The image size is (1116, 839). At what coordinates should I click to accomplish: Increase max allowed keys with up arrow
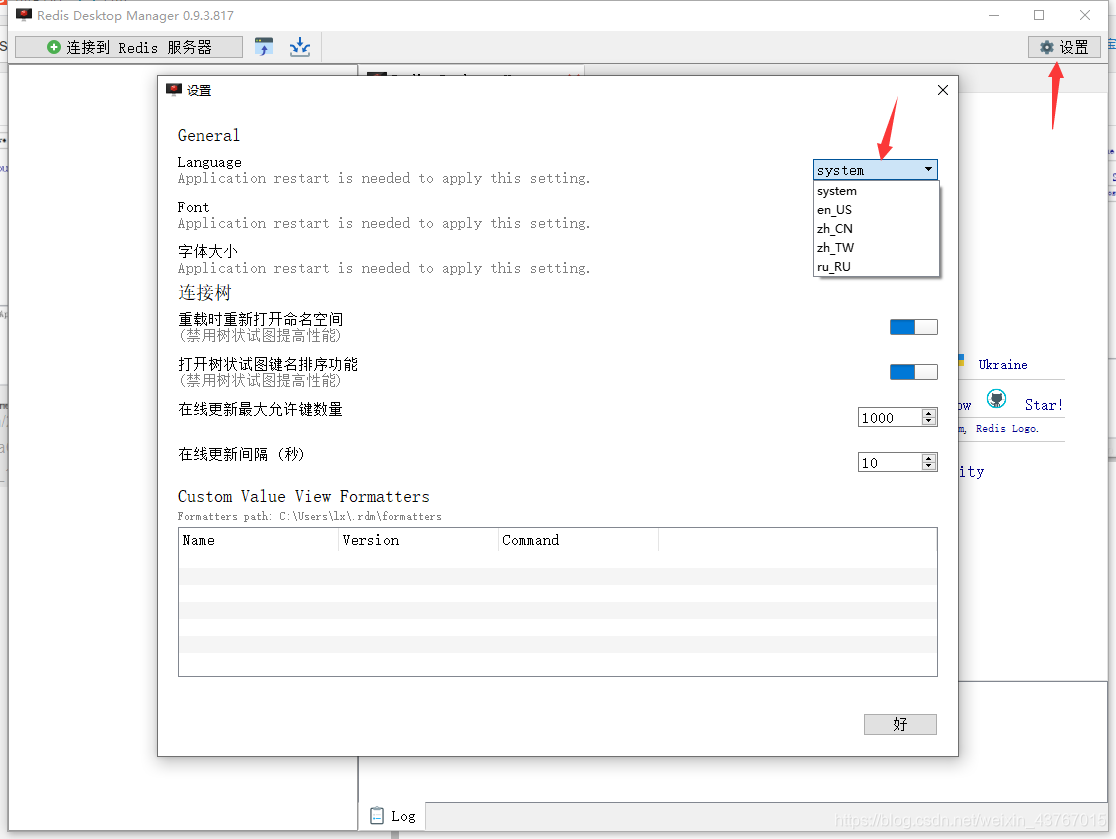coord(928,413)
